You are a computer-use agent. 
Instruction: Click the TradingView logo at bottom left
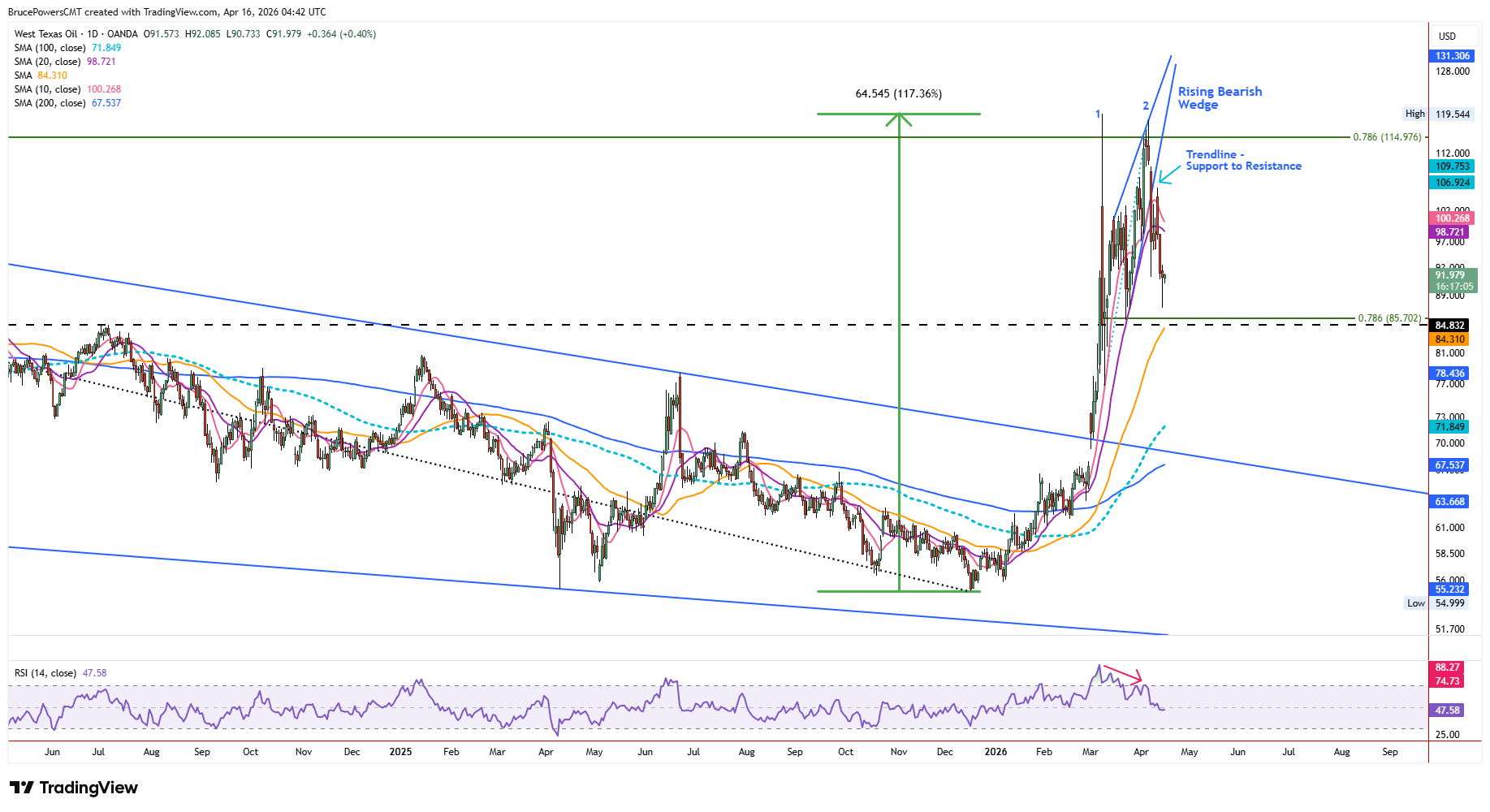point(73,787)
